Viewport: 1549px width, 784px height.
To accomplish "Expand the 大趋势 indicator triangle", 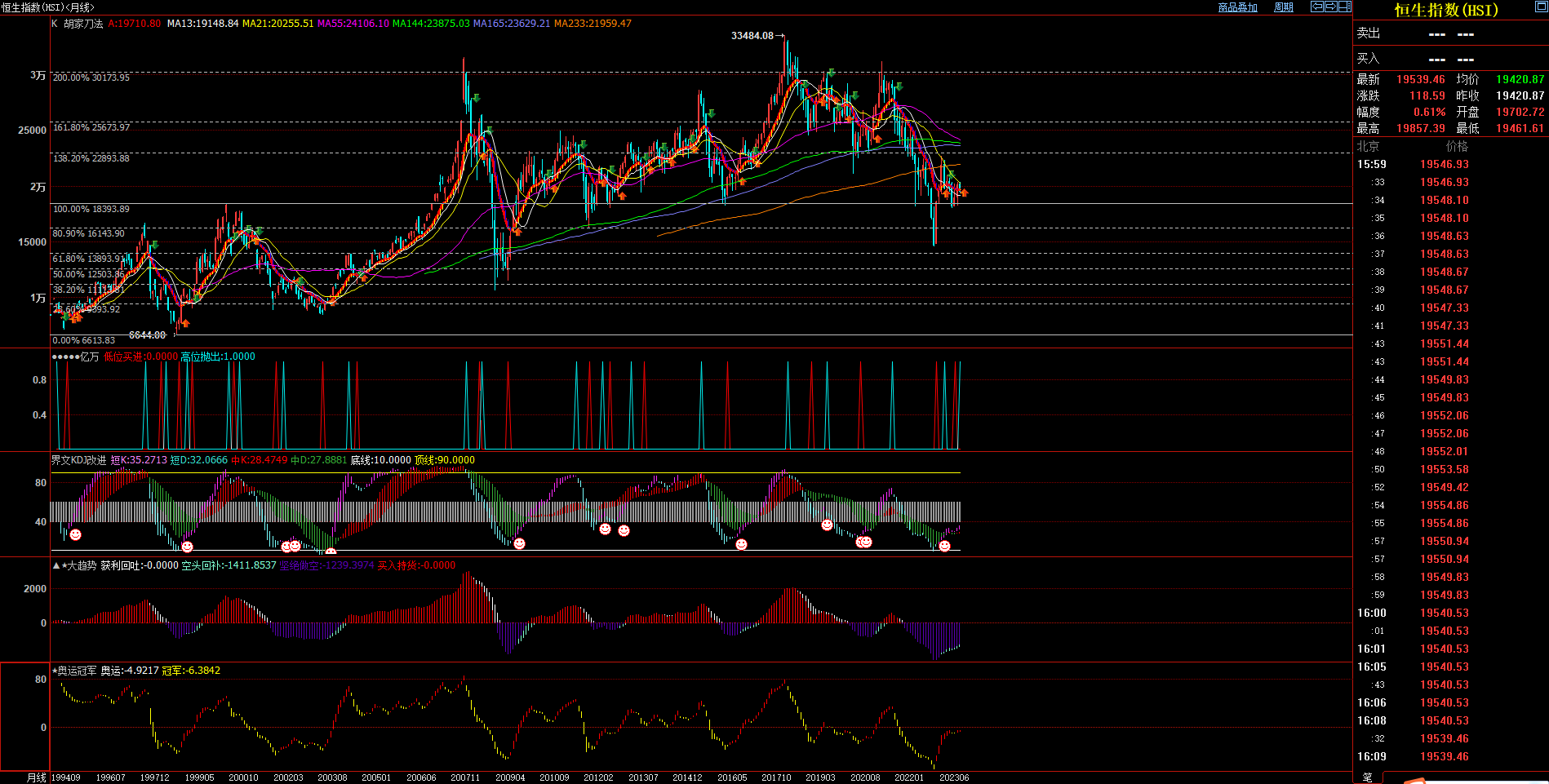I will click(x=55, y=565).
